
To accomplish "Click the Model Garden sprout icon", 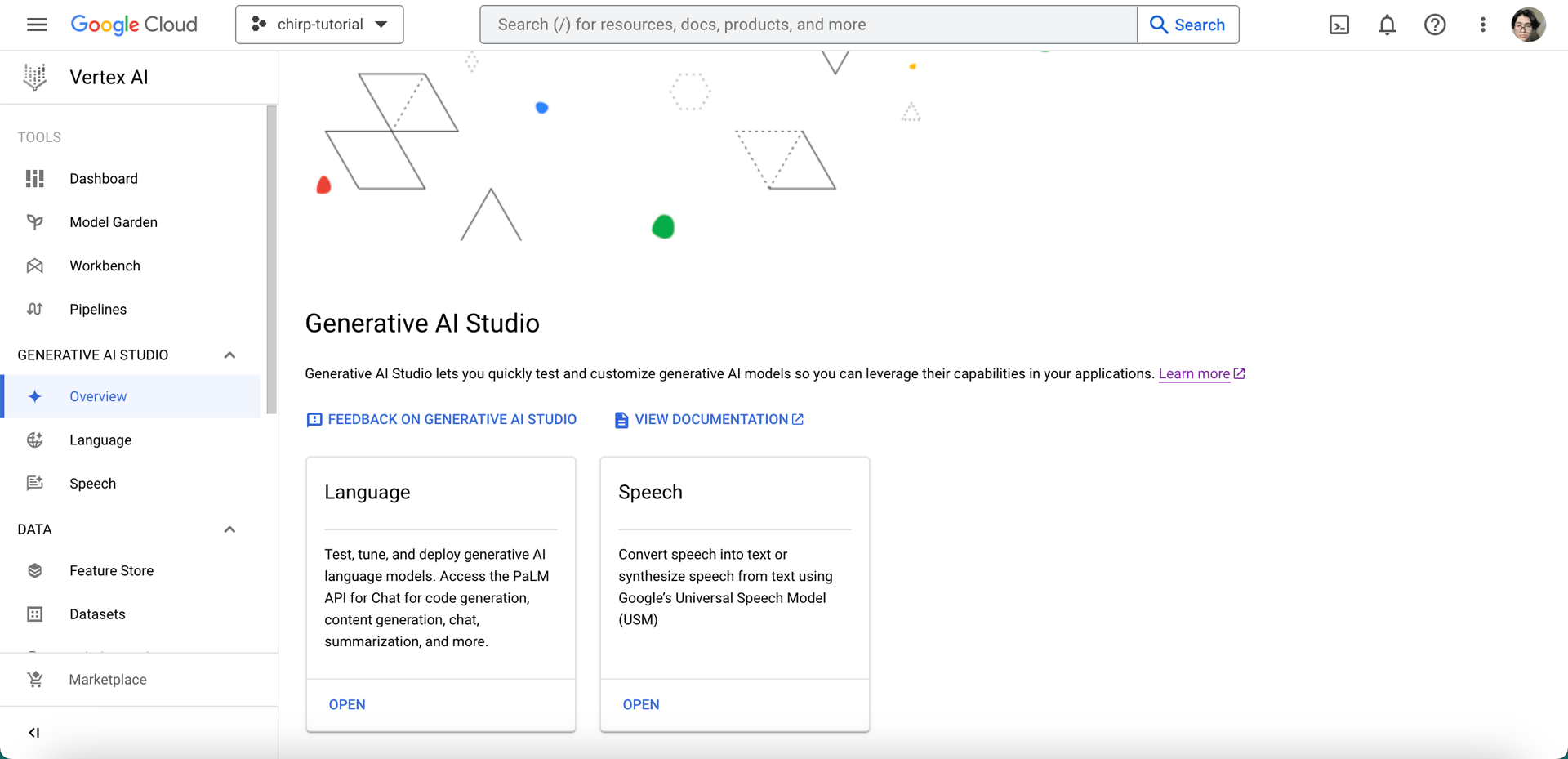I will click(x=35, y=222).
